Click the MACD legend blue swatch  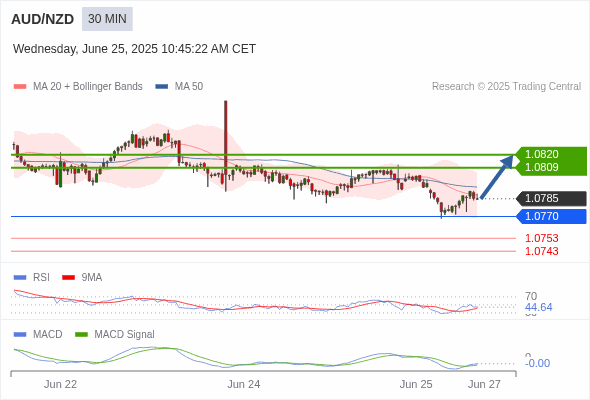(20, 335)
